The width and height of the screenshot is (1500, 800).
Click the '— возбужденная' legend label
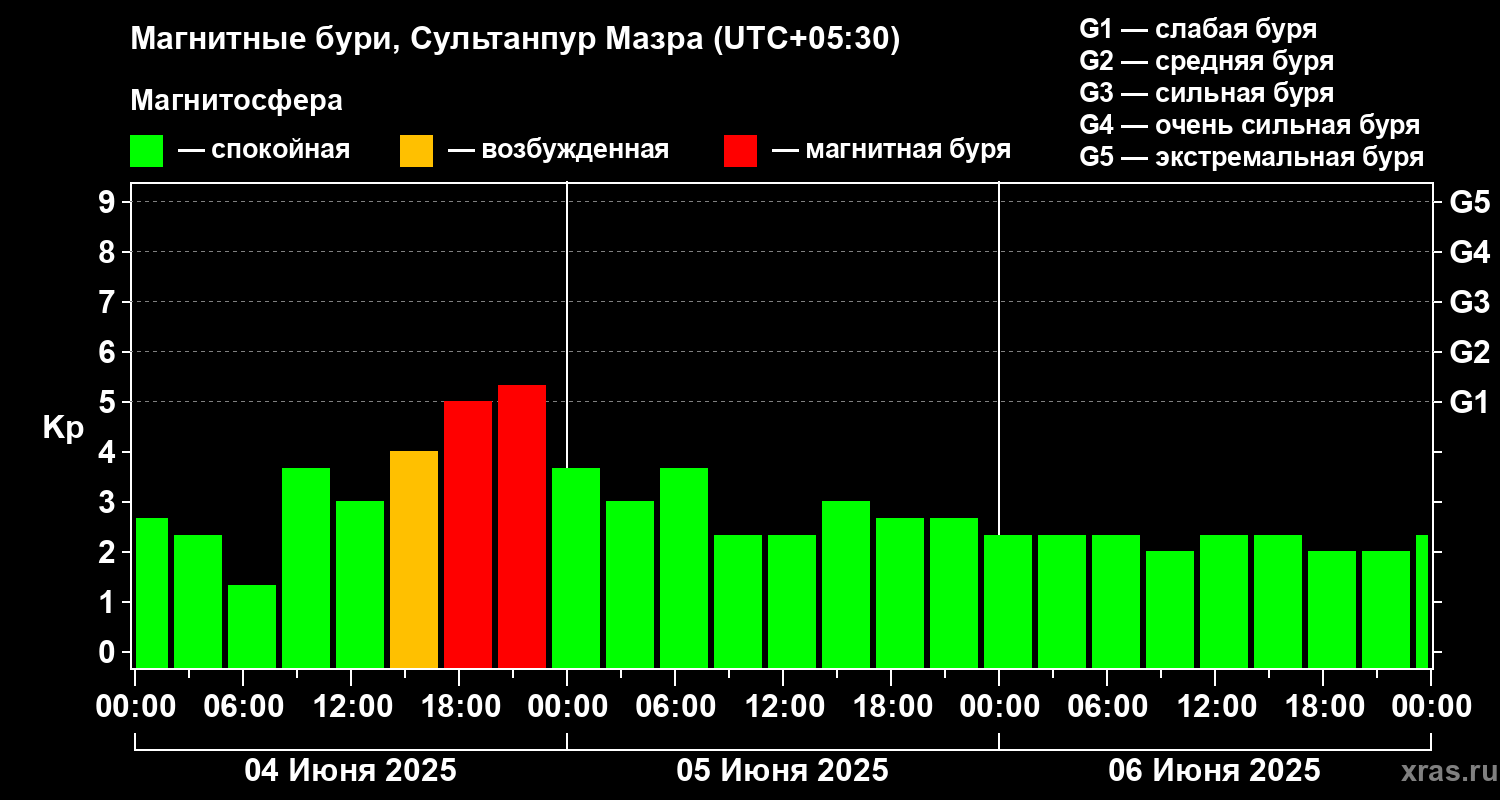pyautogui.click(x=557, y=150)
